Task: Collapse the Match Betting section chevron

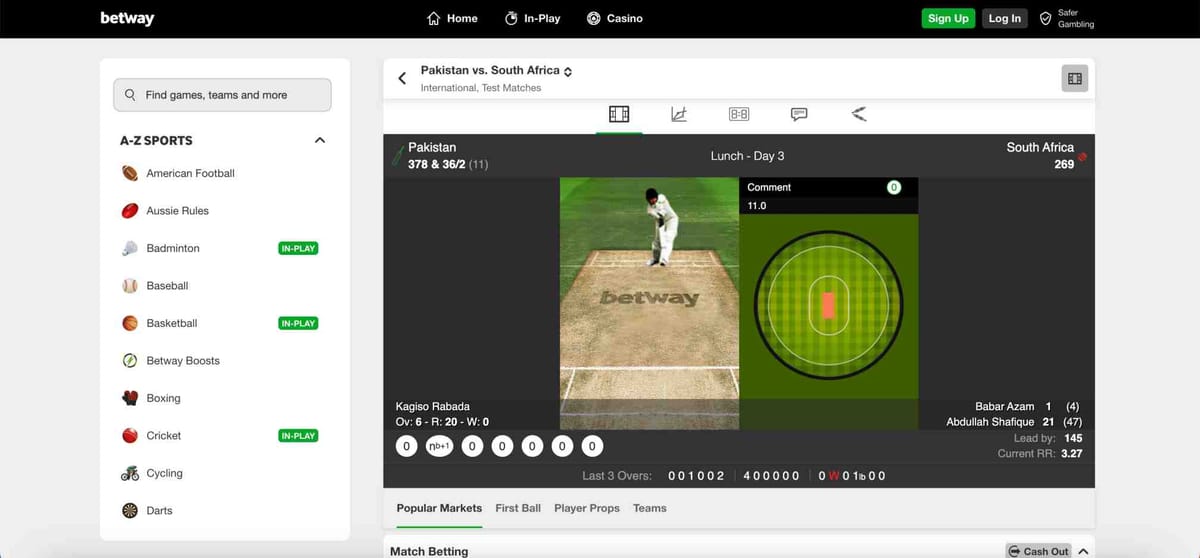Action: coord(1083,551)
